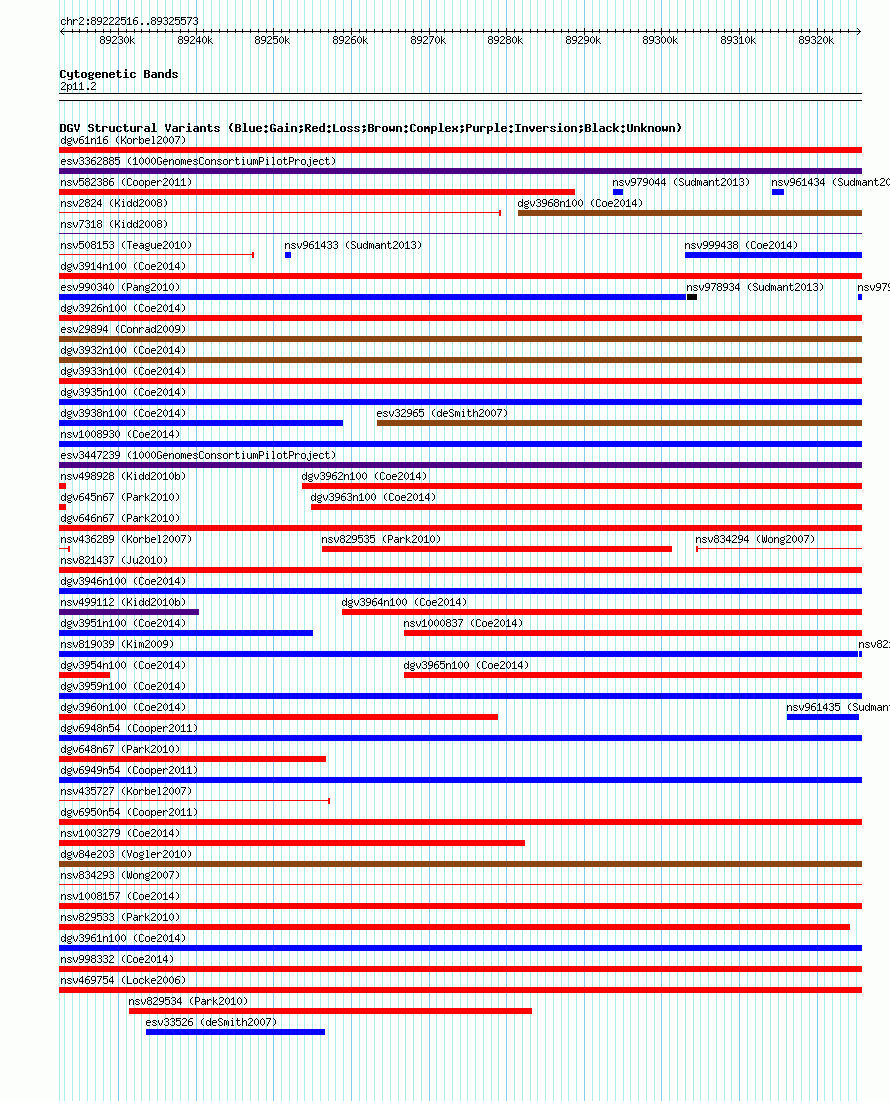Select dgv3961n100 (Coe2014) label

pos(124,941)
